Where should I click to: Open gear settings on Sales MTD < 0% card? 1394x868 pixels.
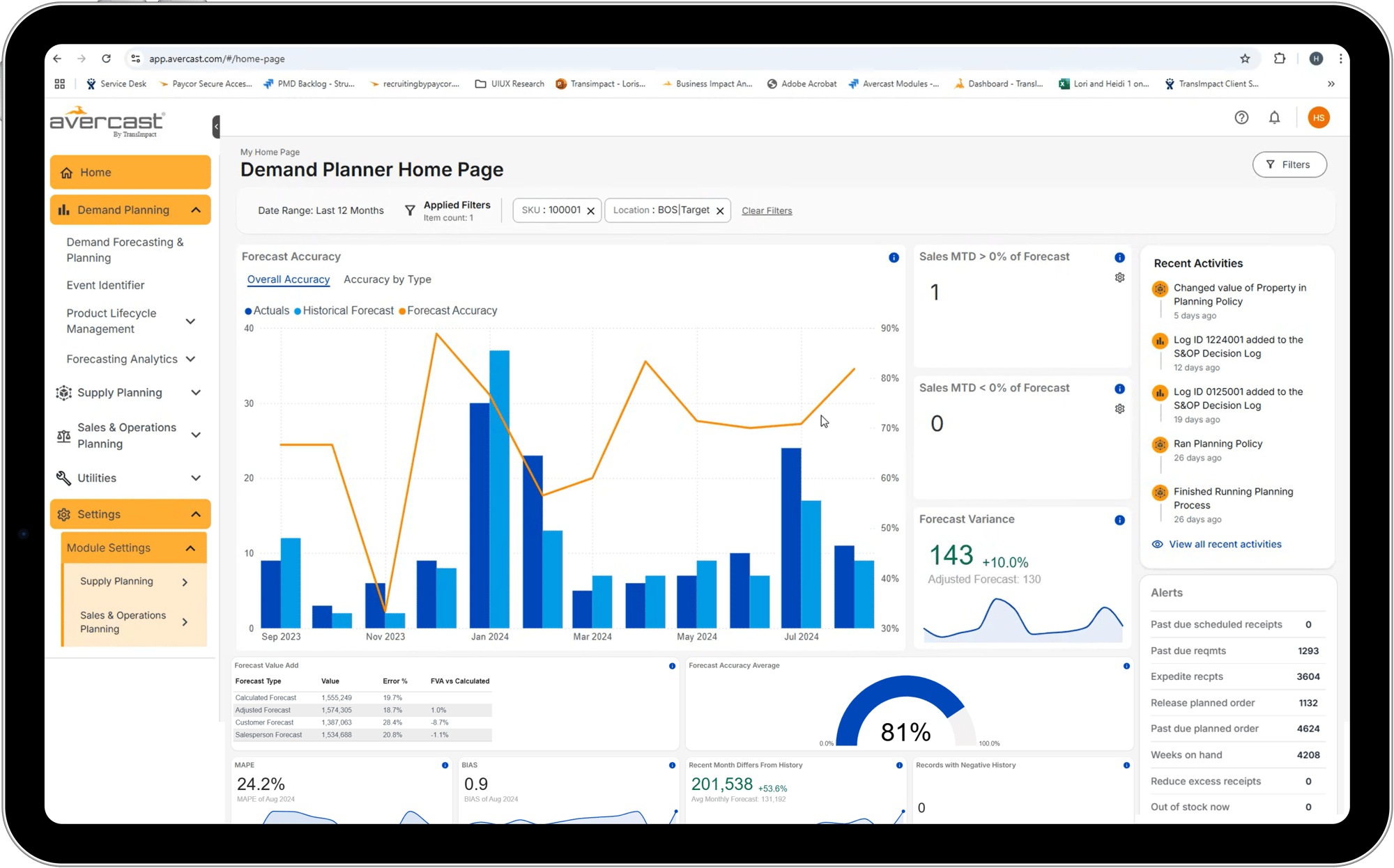(x=1119, y=409)
